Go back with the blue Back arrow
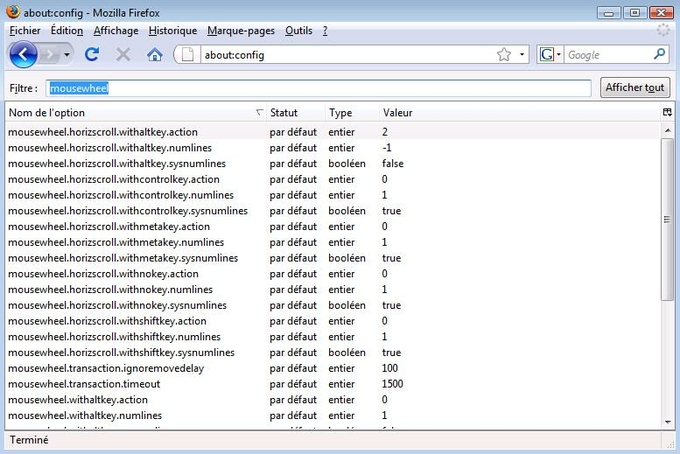The width and height of the screenshot is (680, 454). point(23,55)
